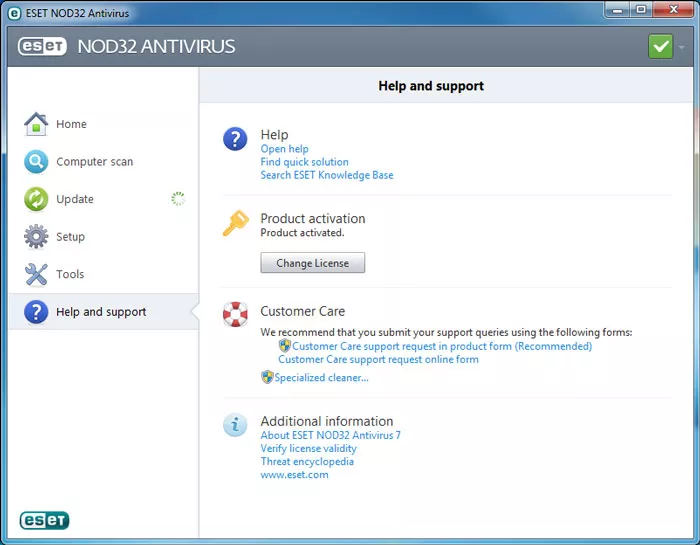Image resolution: width=700 pixels, height=545 pixels.
Task: Click 'Verify license validity' link
Action: (308, 448)
